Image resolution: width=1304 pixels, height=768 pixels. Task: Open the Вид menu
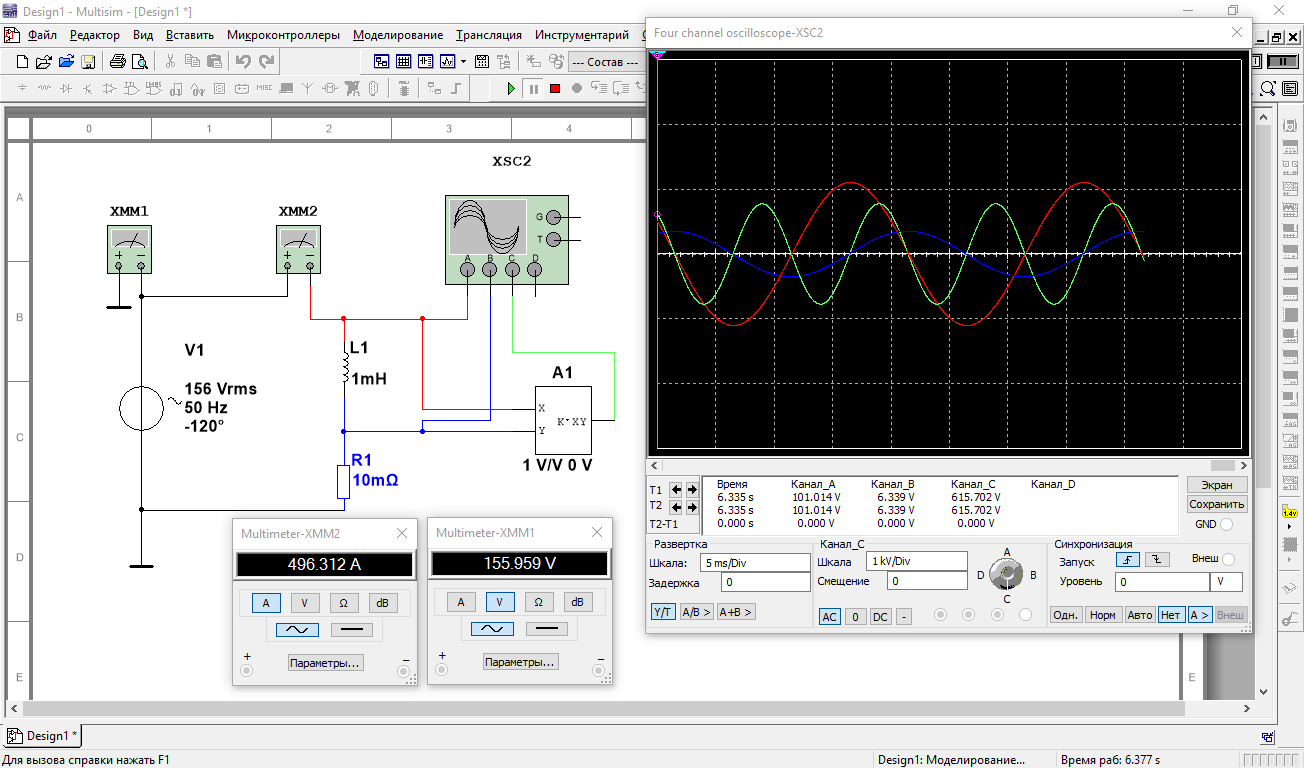(x=143, y=35)
